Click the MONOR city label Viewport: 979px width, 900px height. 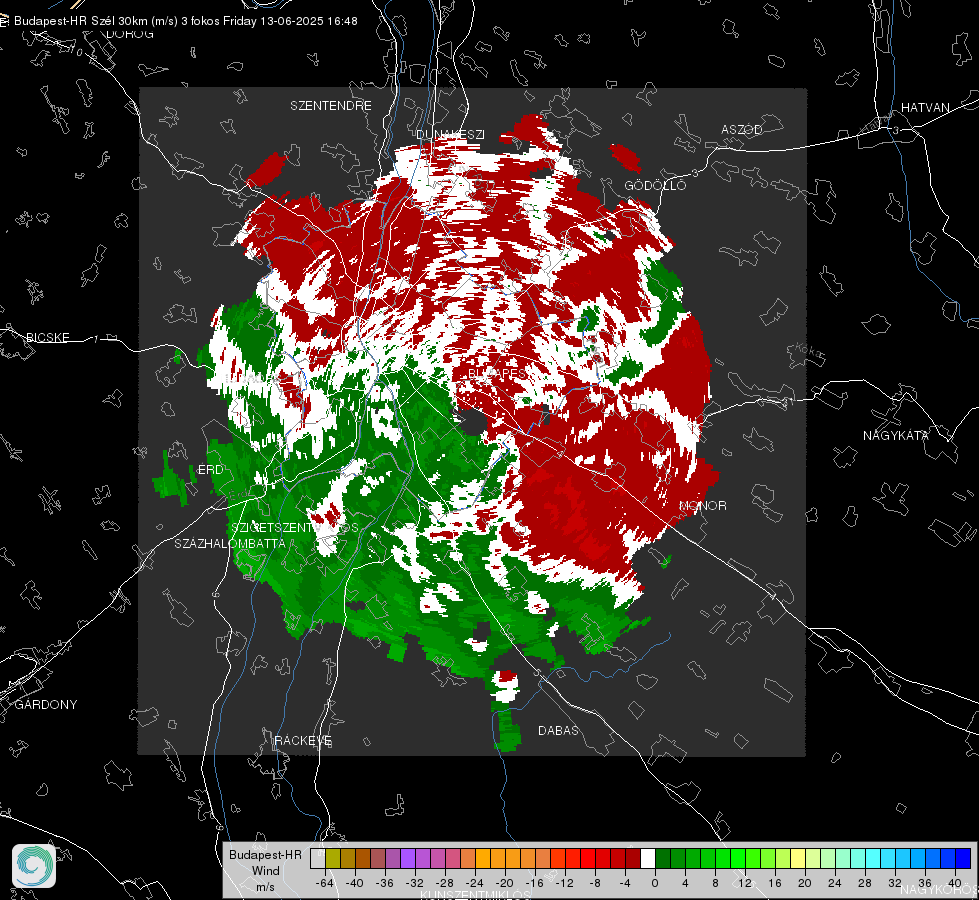click(702, 506)
